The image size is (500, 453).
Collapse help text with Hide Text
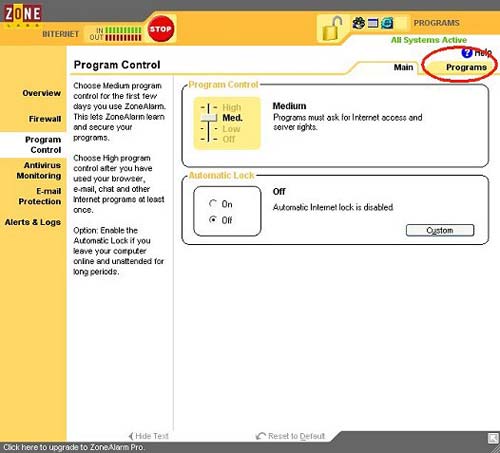tap(149, 436)
